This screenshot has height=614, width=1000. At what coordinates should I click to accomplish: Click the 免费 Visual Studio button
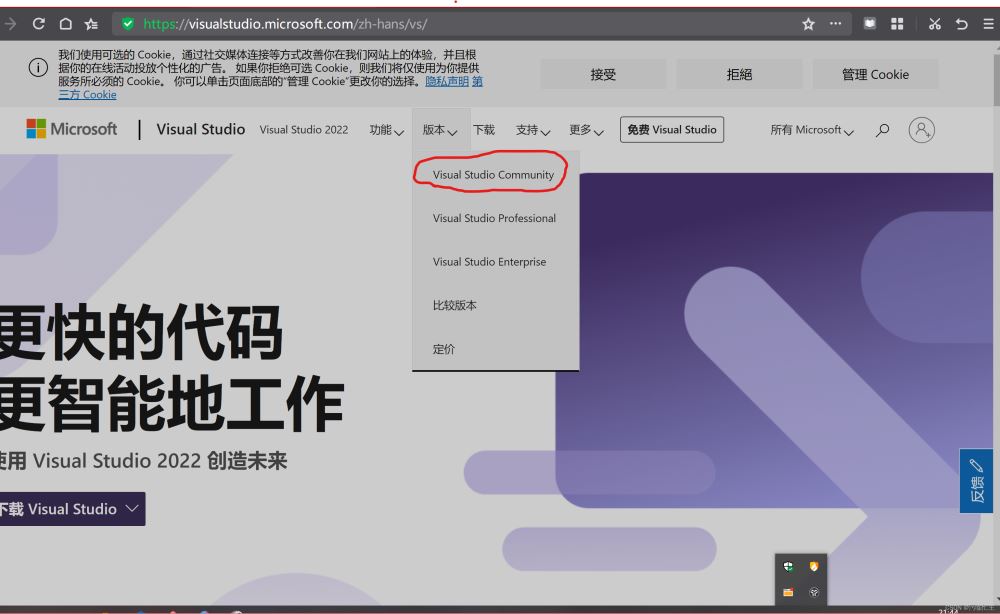point(672,130)
